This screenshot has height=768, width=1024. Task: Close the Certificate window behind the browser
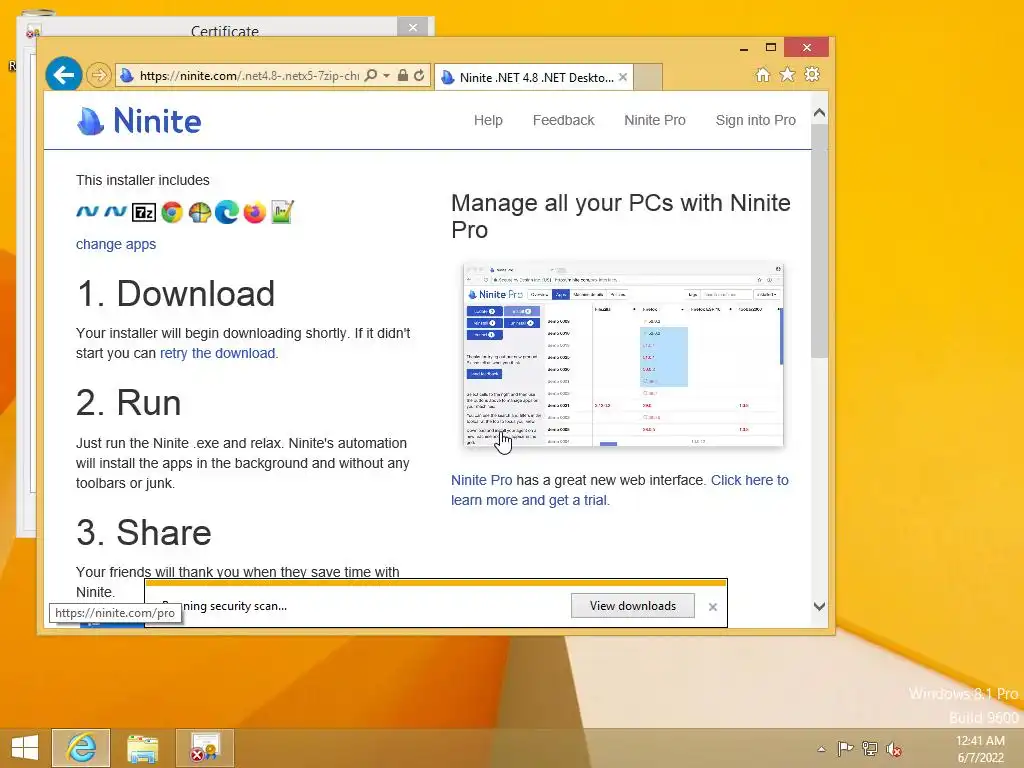413,27
